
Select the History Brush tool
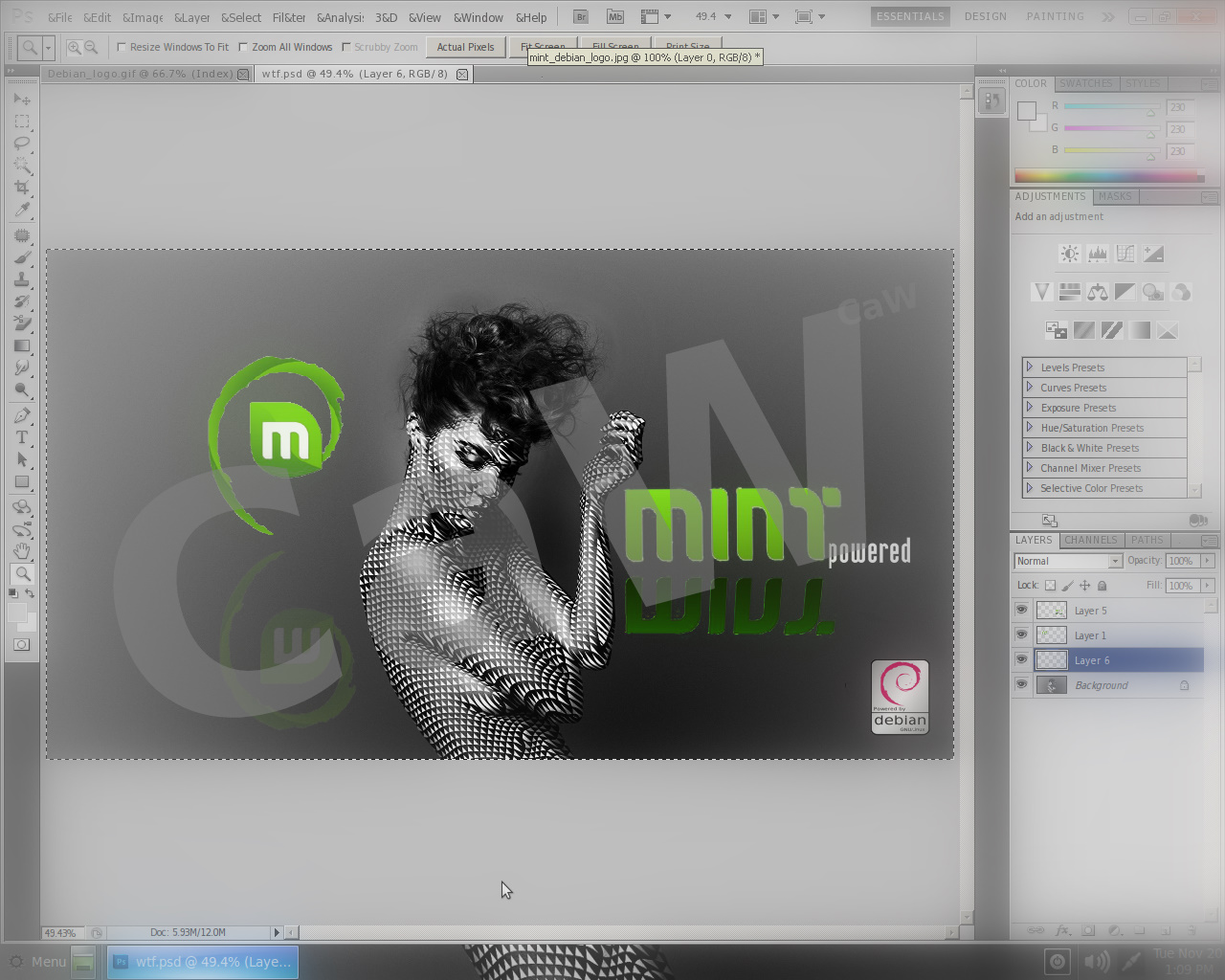[x=22, y=301]
